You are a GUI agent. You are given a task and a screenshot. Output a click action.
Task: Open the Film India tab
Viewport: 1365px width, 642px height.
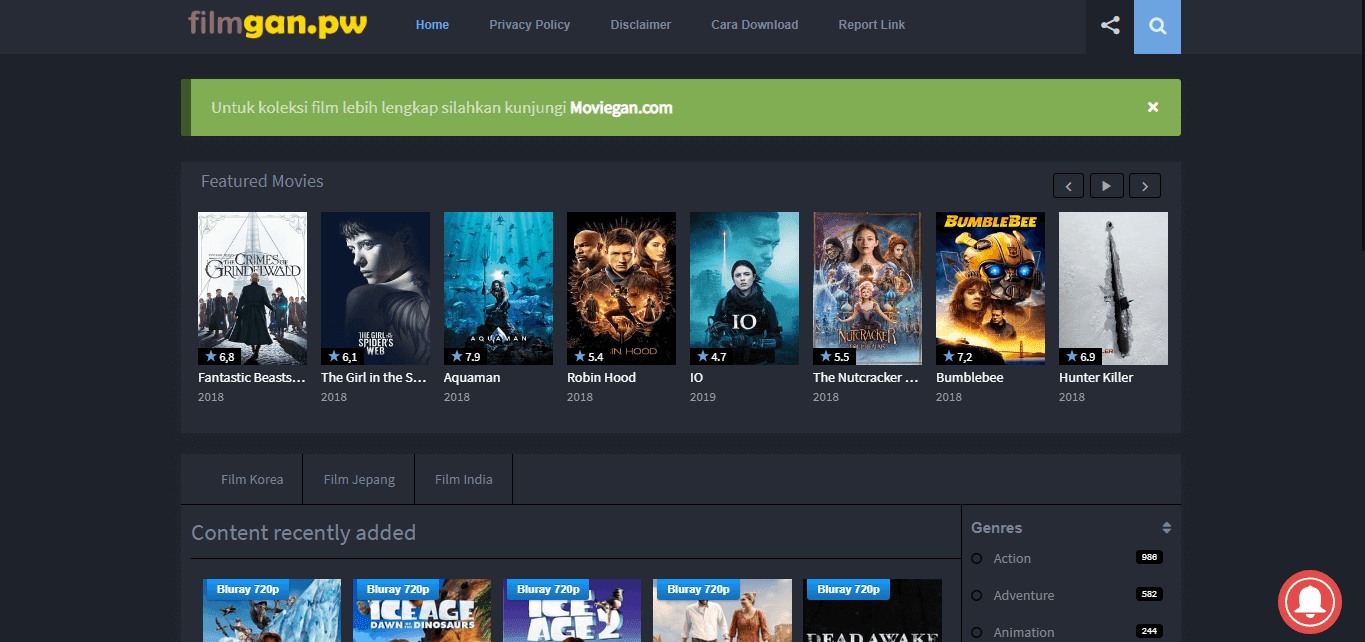coord(463,479)
